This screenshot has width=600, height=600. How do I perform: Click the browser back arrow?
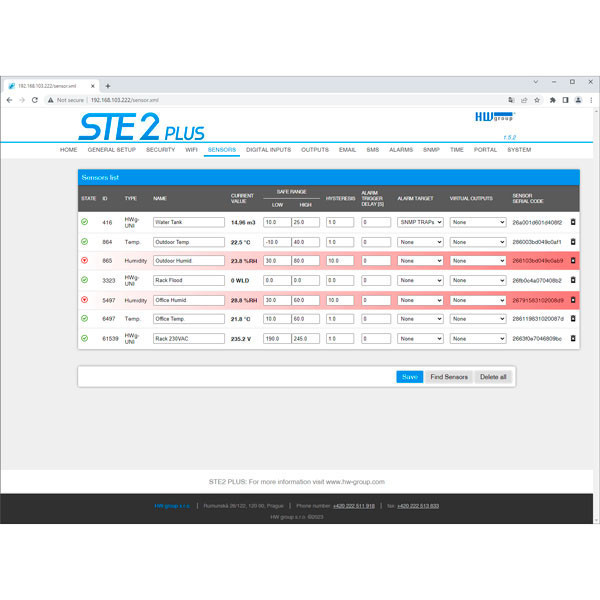click(9, 100)
